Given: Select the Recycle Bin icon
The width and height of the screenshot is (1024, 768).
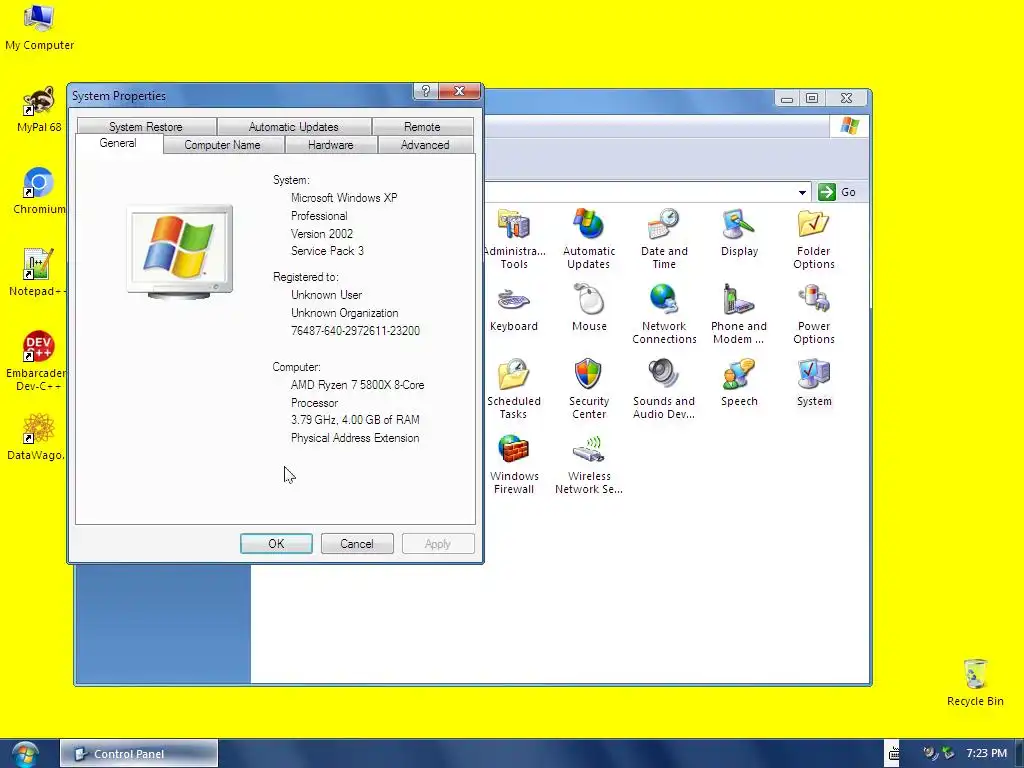Looking at the screenshot, I should tap(975, 682).
